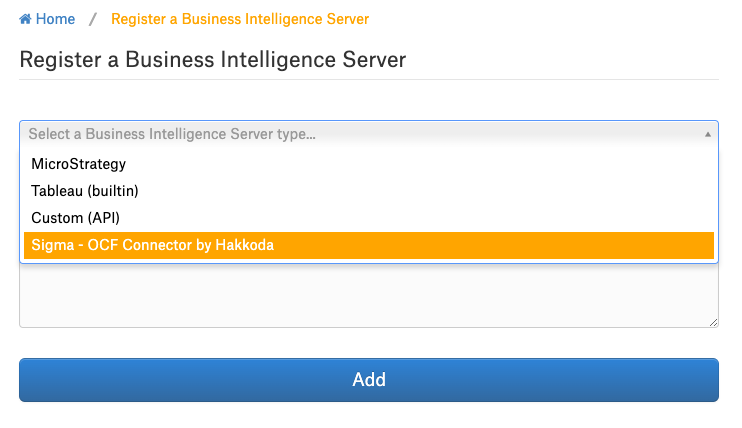Select the Tableau (builtin) option
Viewport: 742px width, 428px height.
coord(369,191)
